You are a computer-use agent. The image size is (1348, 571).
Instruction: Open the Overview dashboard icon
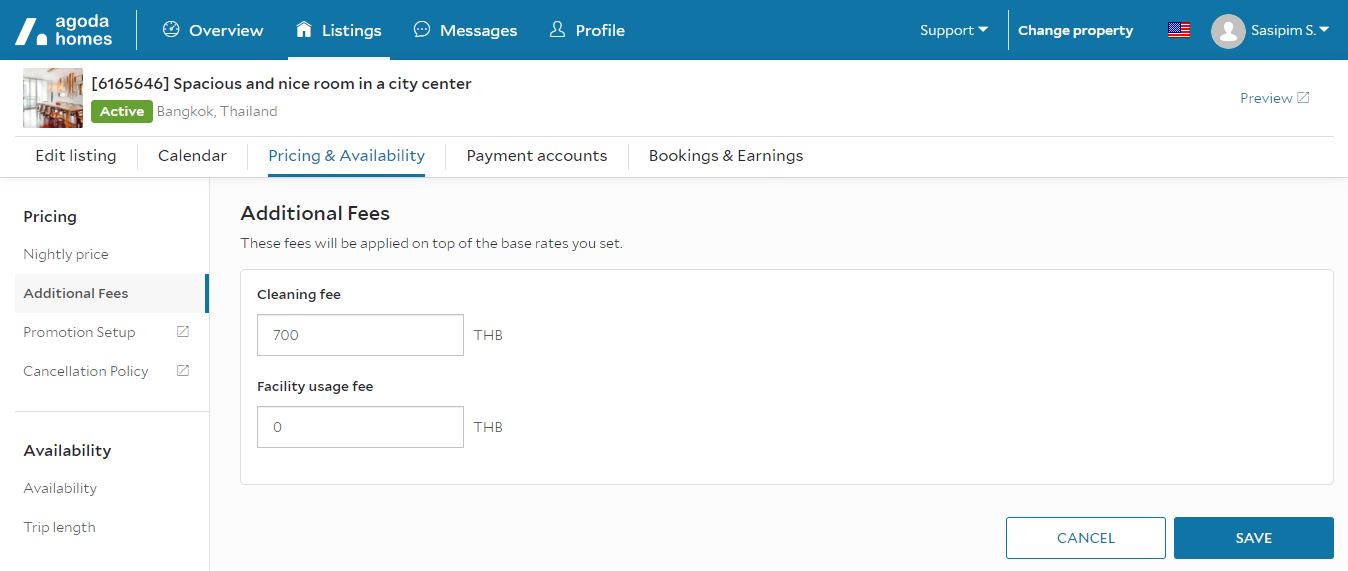click(x=171, y=30)
